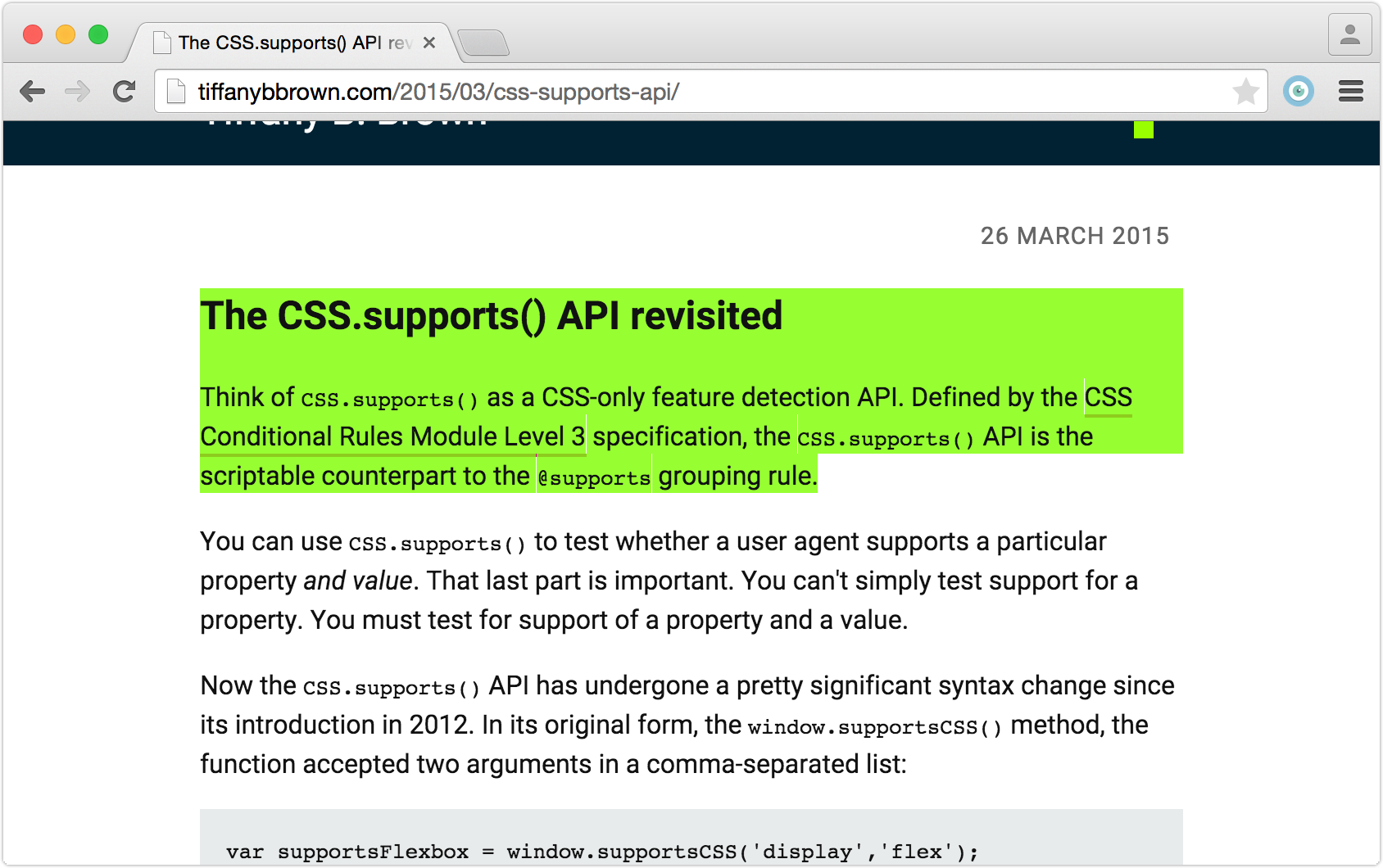
Task: Close the CSS.supports() API tab
Action: [429, 43]
